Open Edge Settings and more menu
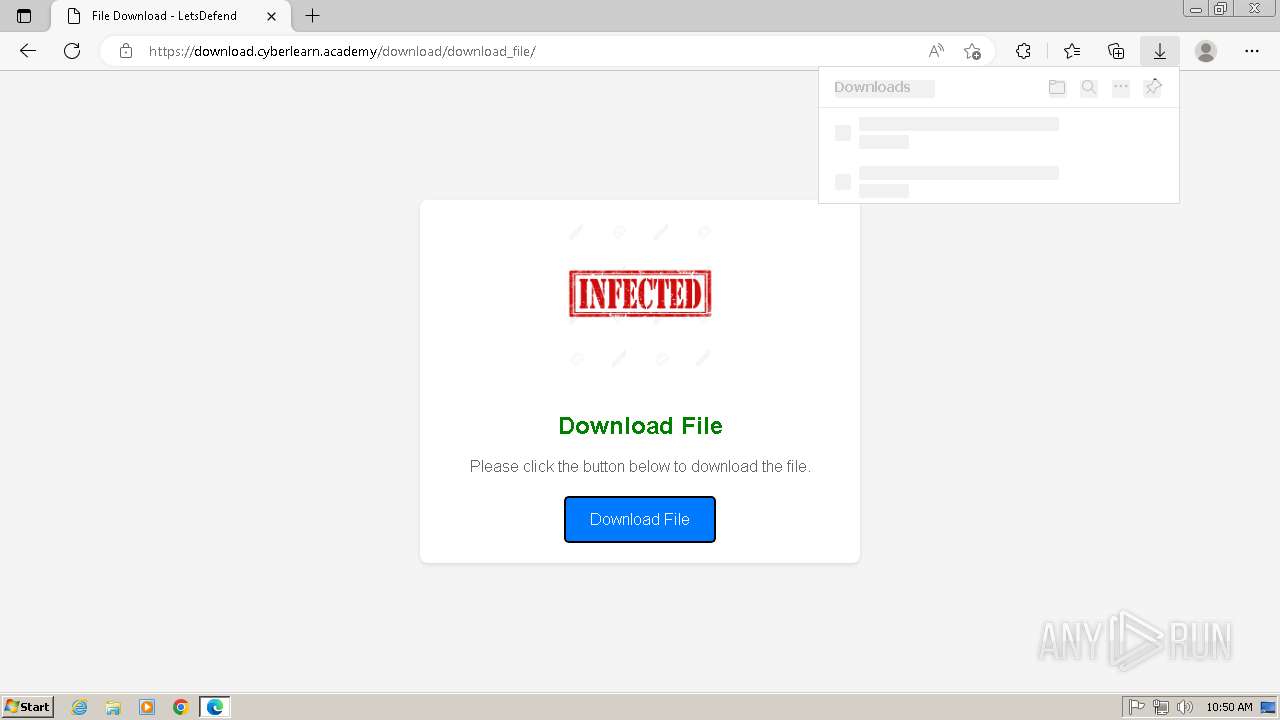The height and width of the screenshot is (720, 1280). [x=1252, y=51]
